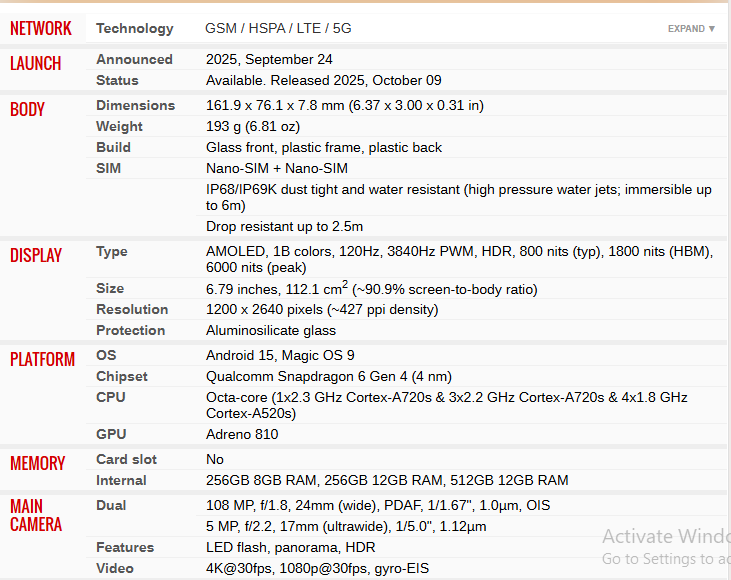Open the Chipset spec label
Screen dimensions: 731x580
[x=122, y=376]
